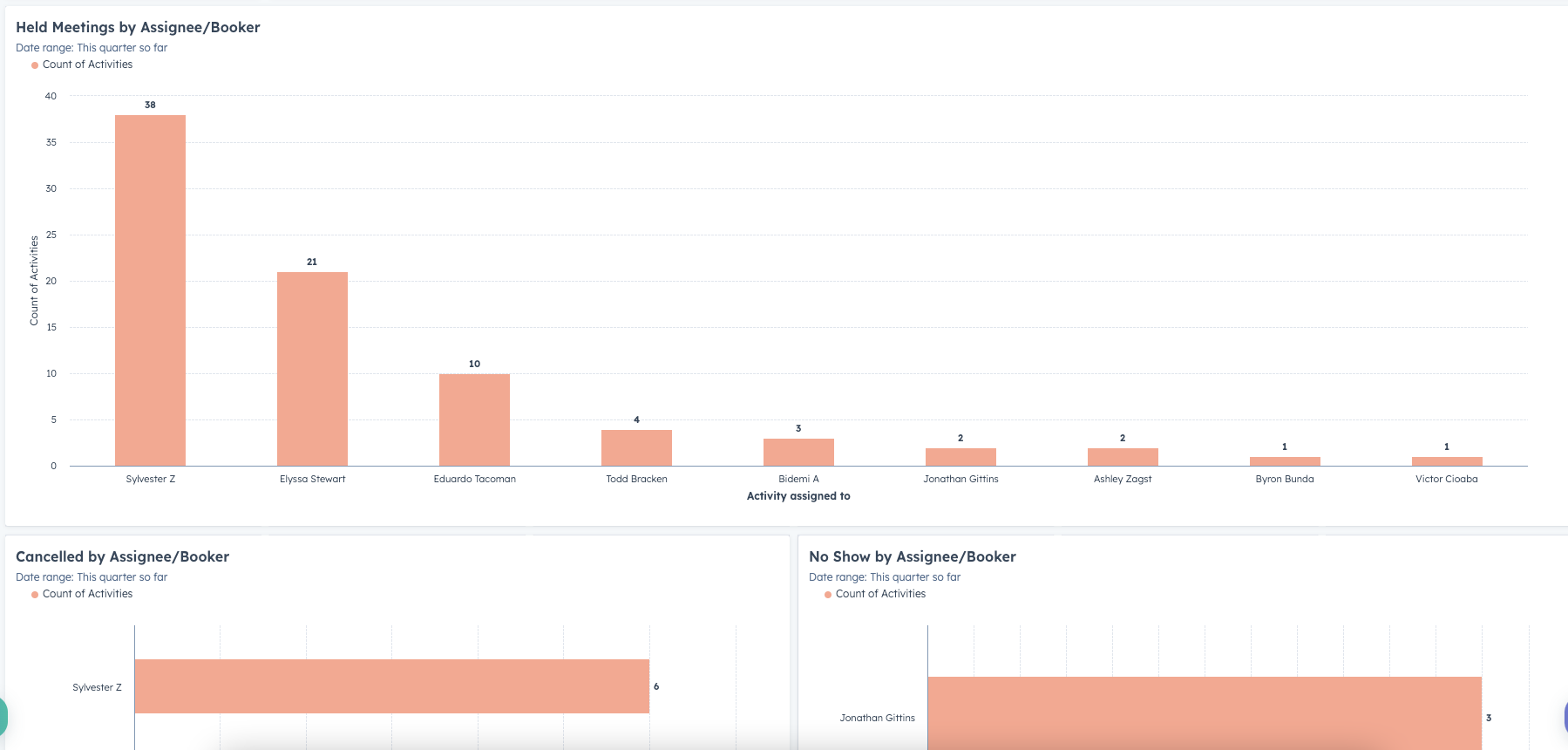Click the Held Meetings legend color dot

(x=35, y=65)
